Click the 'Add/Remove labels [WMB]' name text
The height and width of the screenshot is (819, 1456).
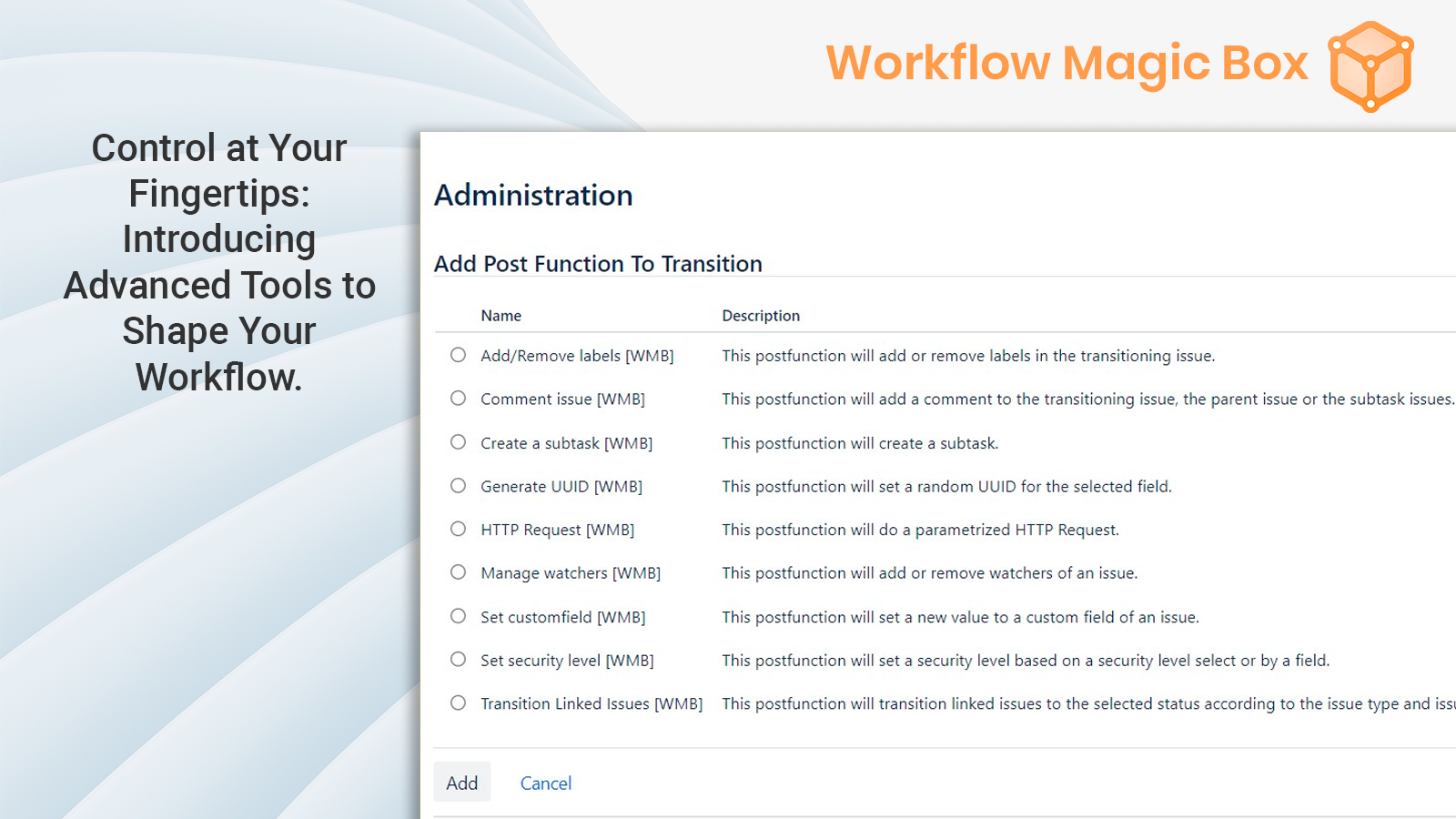click(x=577, y=356)
